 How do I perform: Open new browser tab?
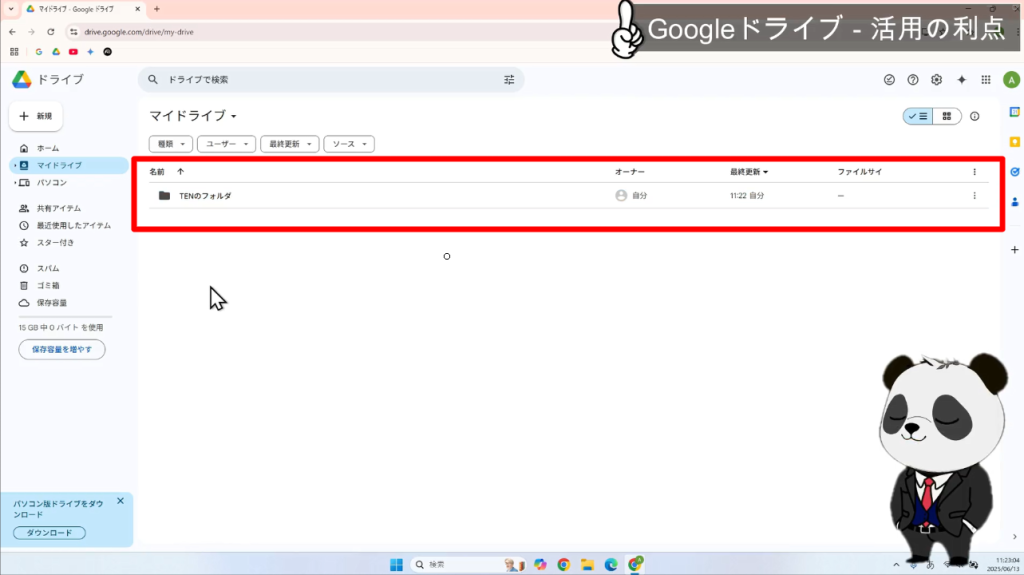tap(157, 9)
